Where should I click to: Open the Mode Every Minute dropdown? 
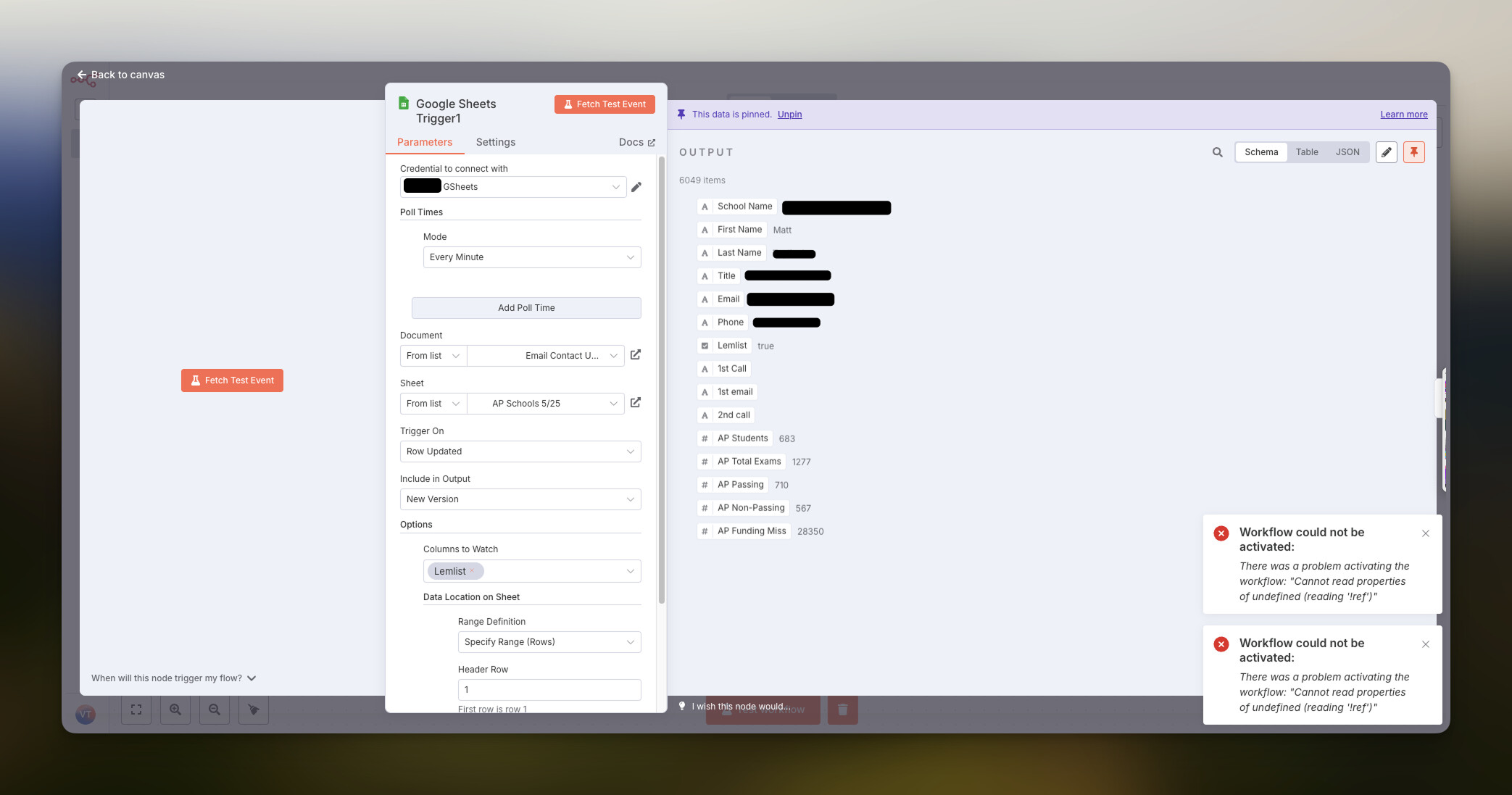[x=531, y=257]
